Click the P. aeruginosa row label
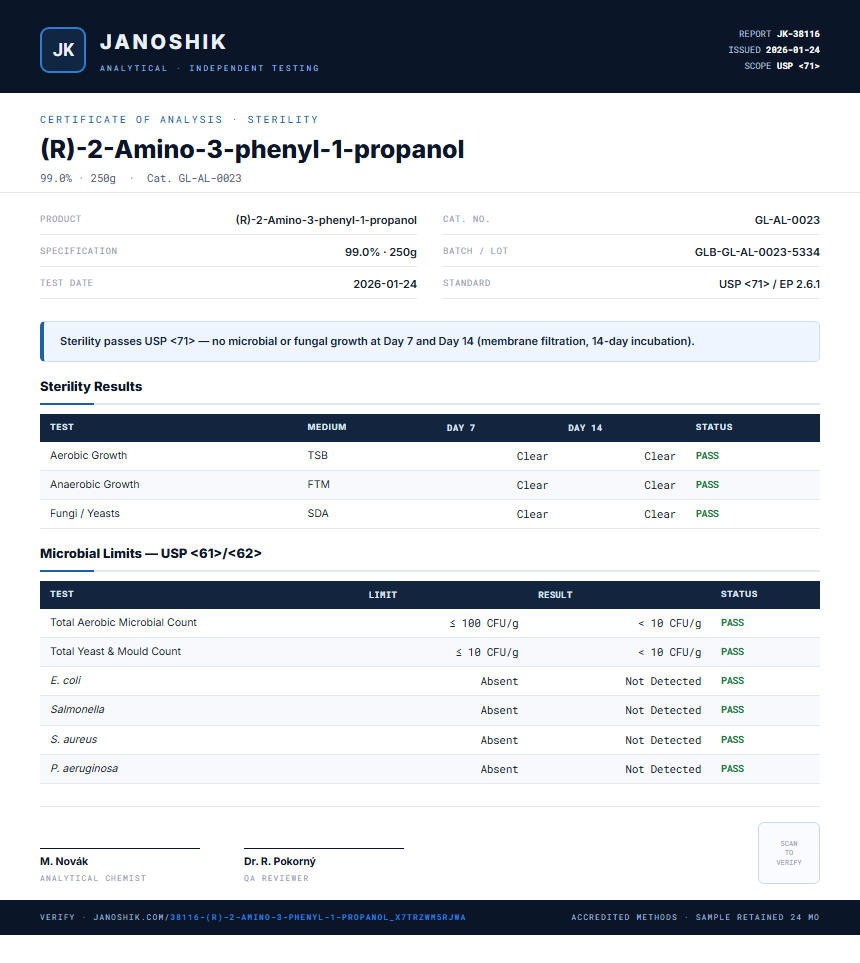Viewport: 860px width, 963px height. click(84, 768)
